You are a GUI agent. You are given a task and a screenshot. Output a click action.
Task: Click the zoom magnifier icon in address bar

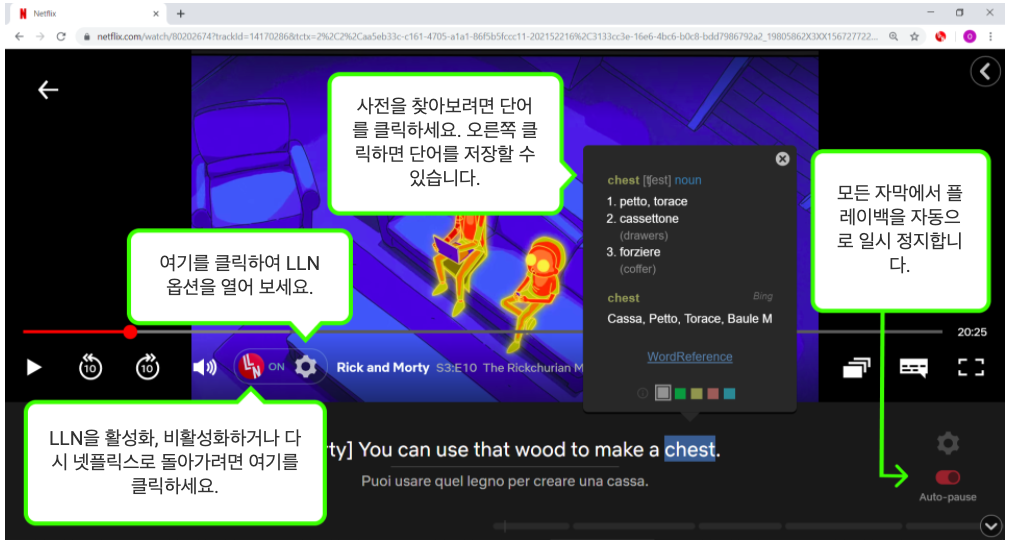893,37
